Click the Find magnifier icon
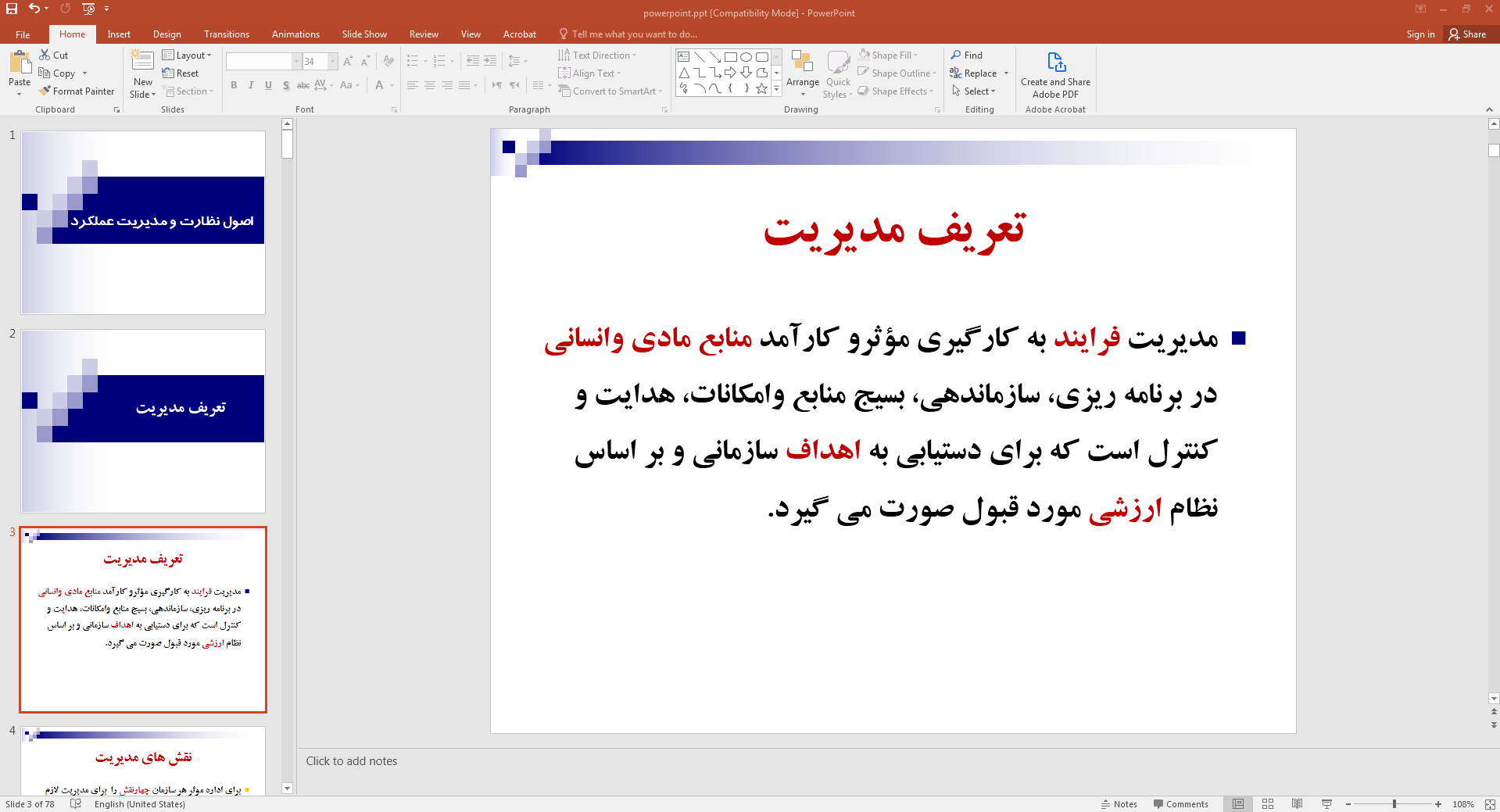Image resolution: width=1500 pixels, height=812 pixels. click(x=956, y=55)
